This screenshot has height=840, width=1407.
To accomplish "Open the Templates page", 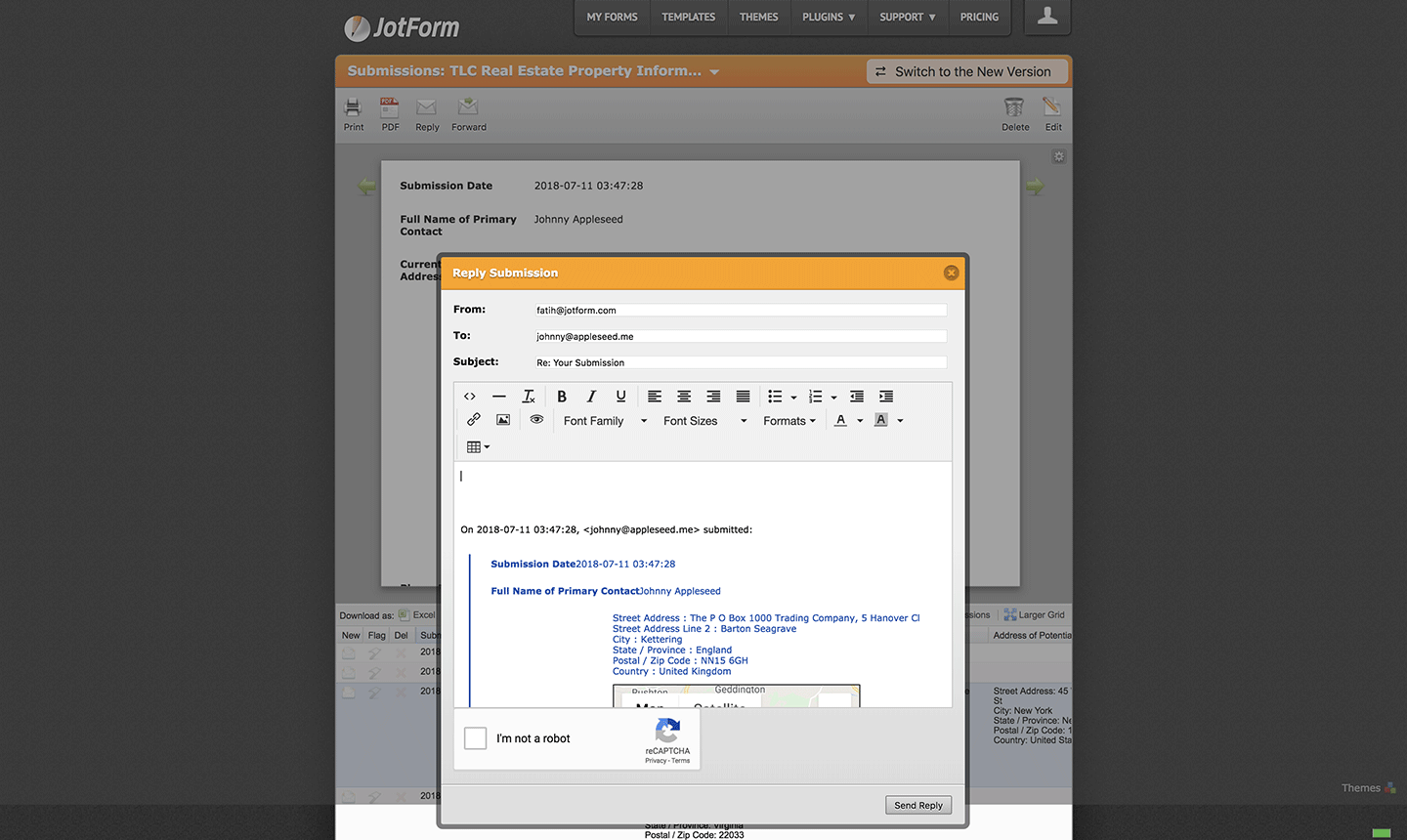I will click(689, 18).
